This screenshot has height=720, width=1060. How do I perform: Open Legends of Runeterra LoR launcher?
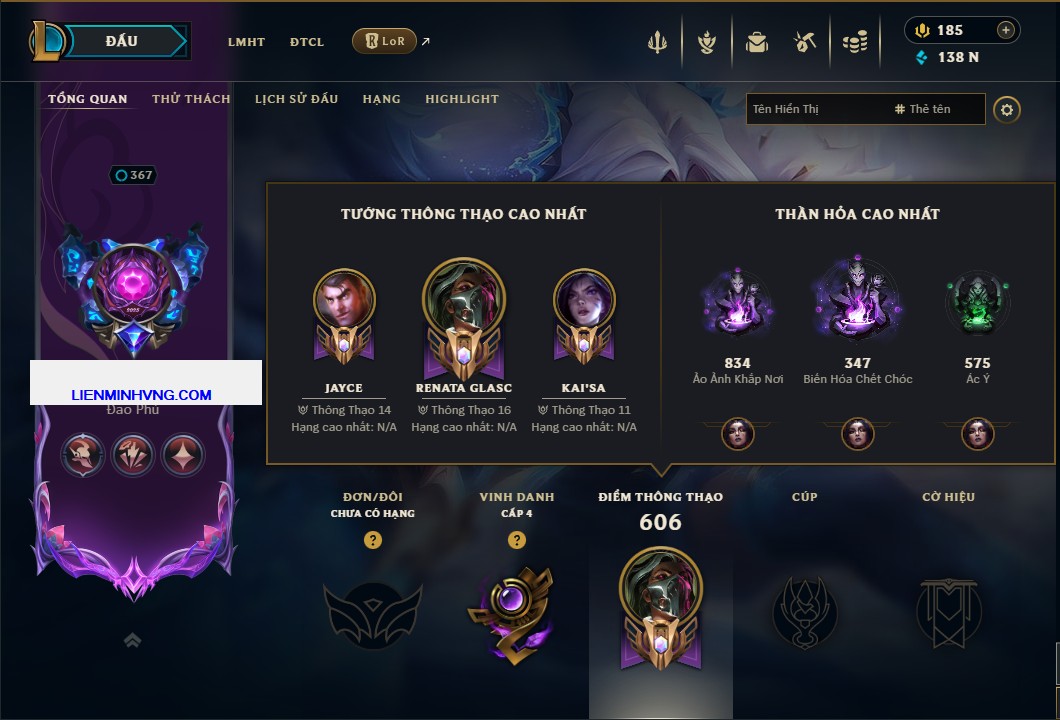coord(385,41)
